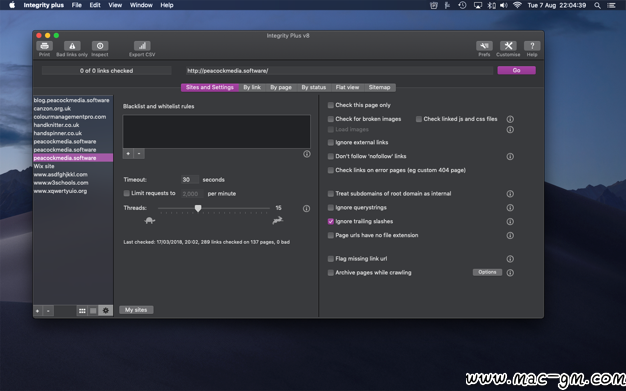Open the Edit menu

pyautogui.click(x=95, y=5)
